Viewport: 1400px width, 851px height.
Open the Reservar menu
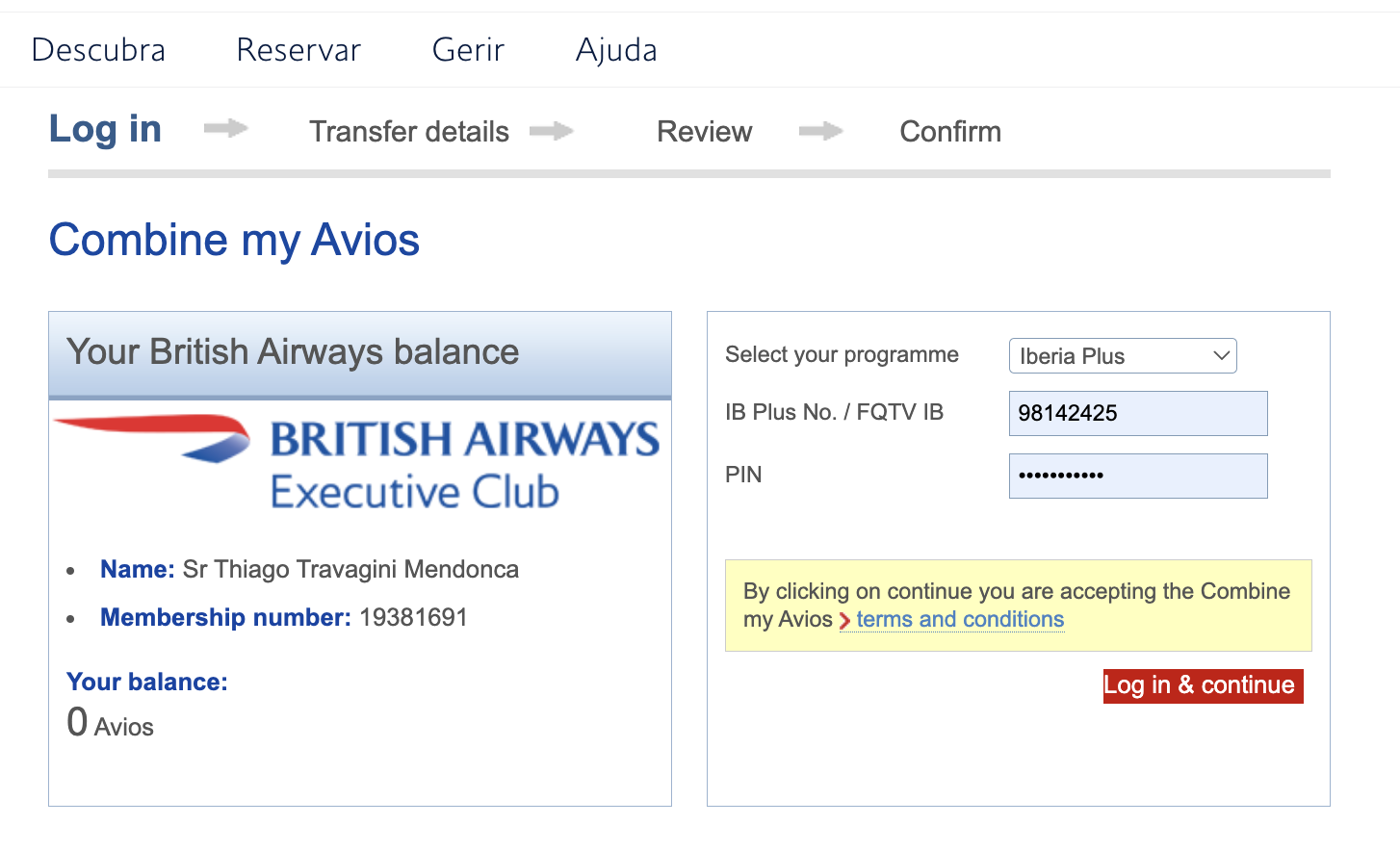[x=298, y=50]
